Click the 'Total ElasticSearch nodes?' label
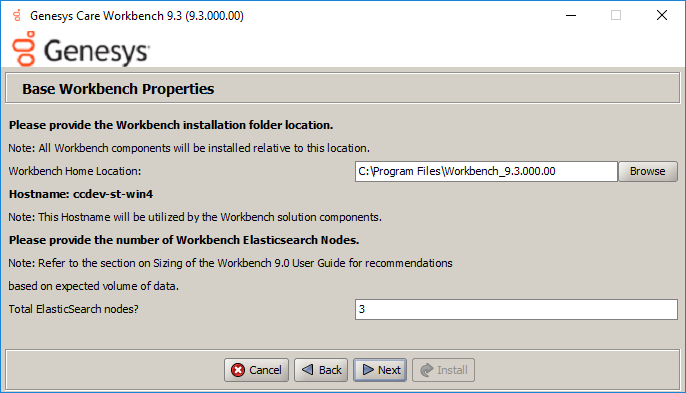This screenshot has height=393, width=686. 74,309
